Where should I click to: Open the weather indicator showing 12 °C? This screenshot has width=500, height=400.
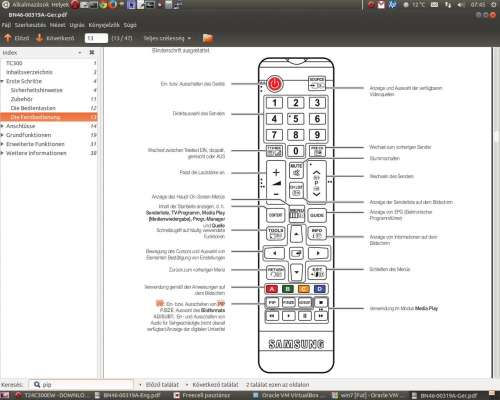click(x=415, y=5)
